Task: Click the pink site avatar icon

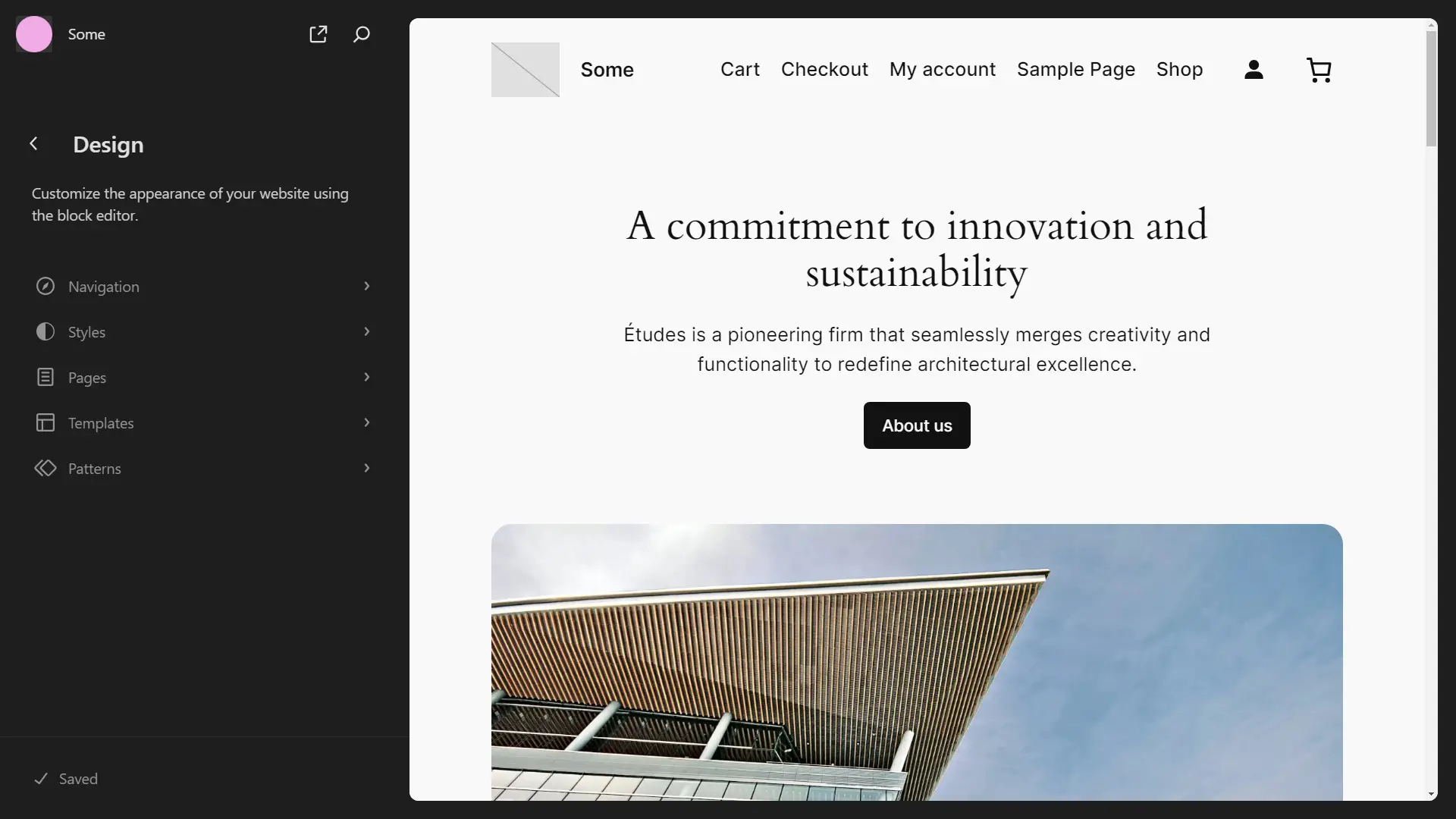Action: click(x=33, y=34)
